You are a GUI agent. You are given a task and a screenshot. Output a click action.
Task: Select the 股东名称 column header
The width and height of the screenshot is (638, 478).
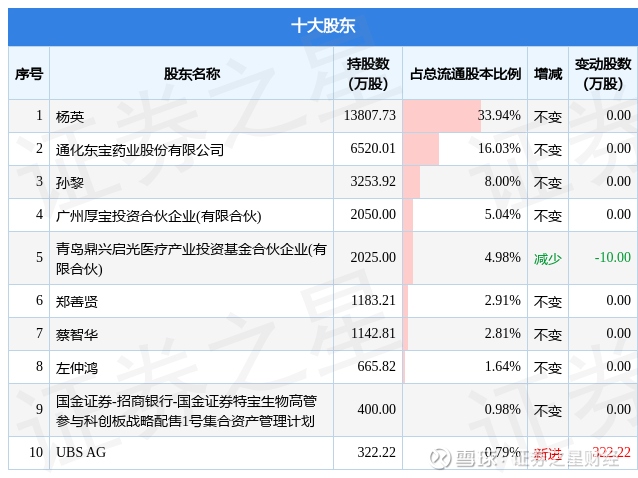[x=192, y=74]
